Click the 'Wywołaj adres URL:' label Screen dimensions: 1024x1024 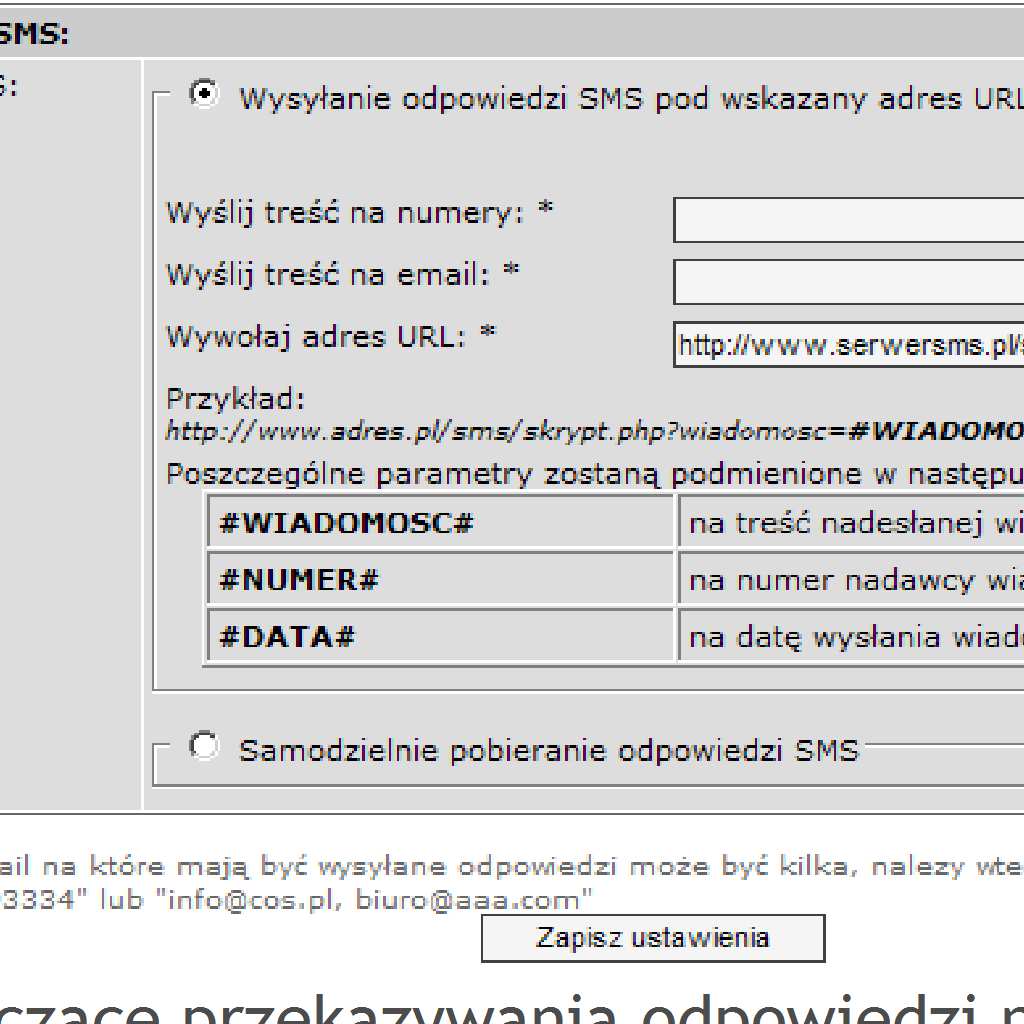(x=316, y=337)
